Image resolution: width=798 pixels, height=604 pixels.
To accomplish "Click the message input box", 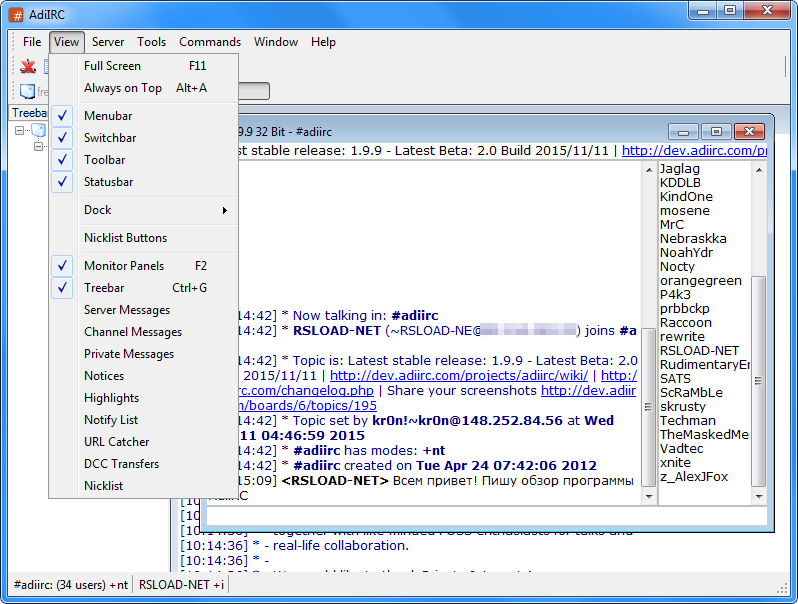I will click(487, 516).
